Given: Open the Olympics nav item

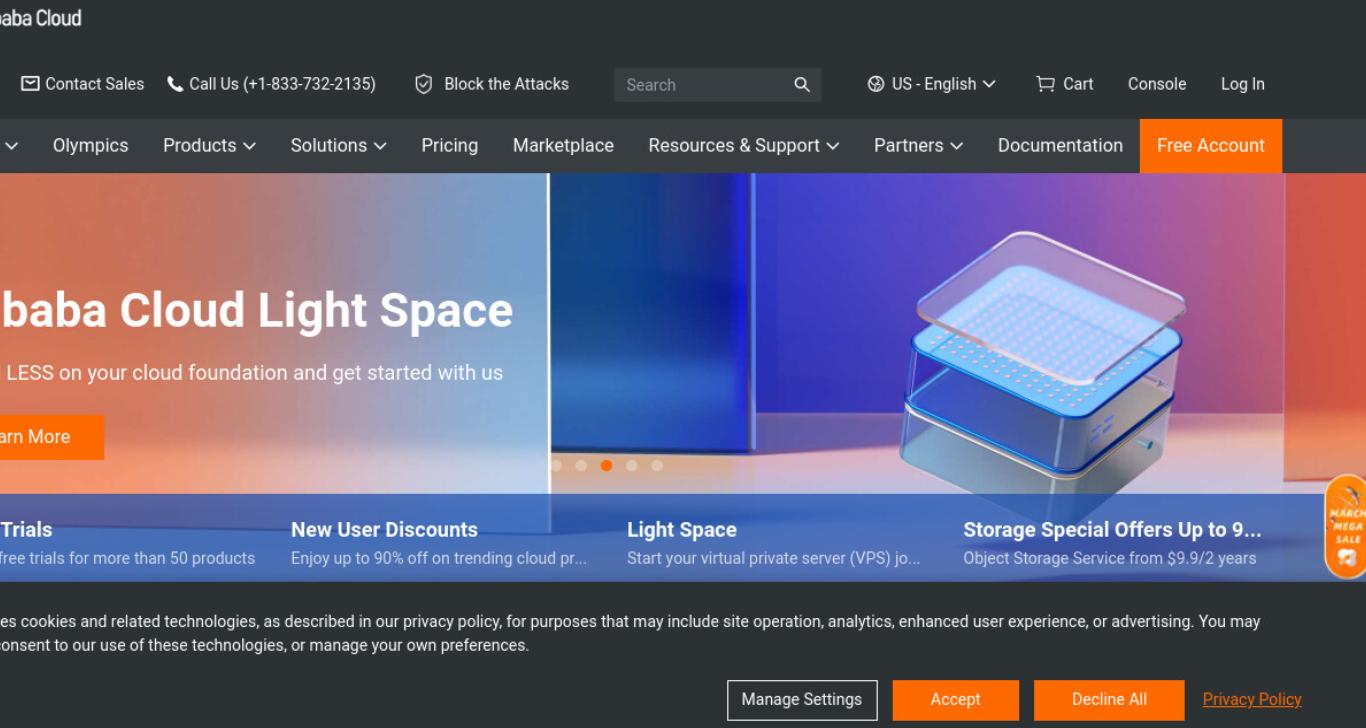Looking at the screenshot, I should pyautogui.click(x=91, y=145).
